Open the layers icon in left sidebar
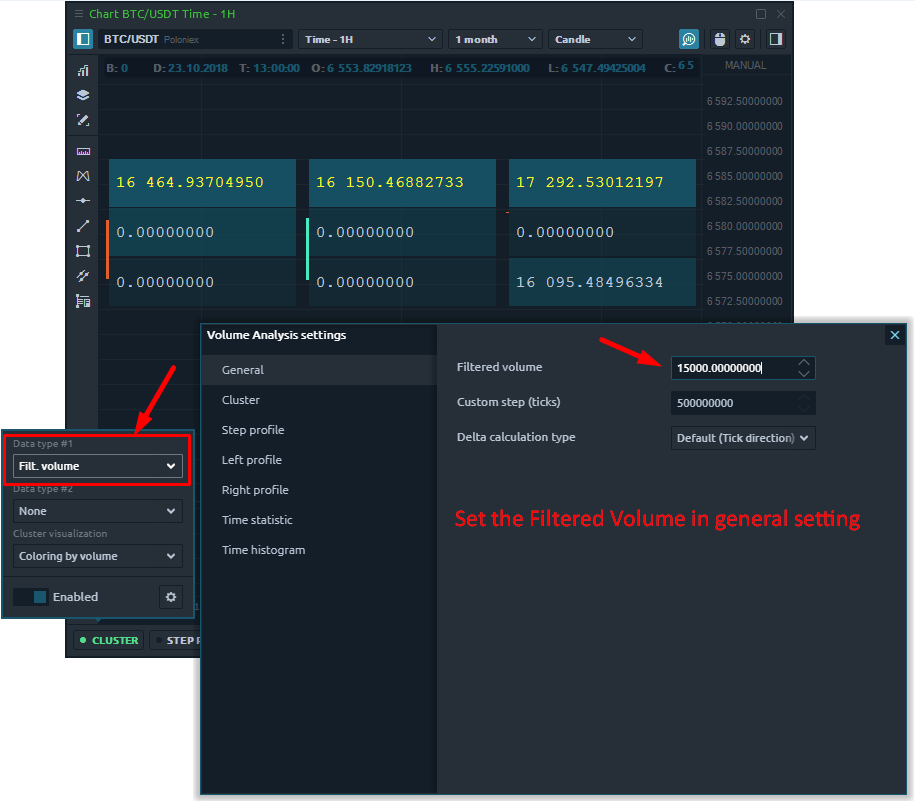915x801 pixels. (x=83, y=95)
